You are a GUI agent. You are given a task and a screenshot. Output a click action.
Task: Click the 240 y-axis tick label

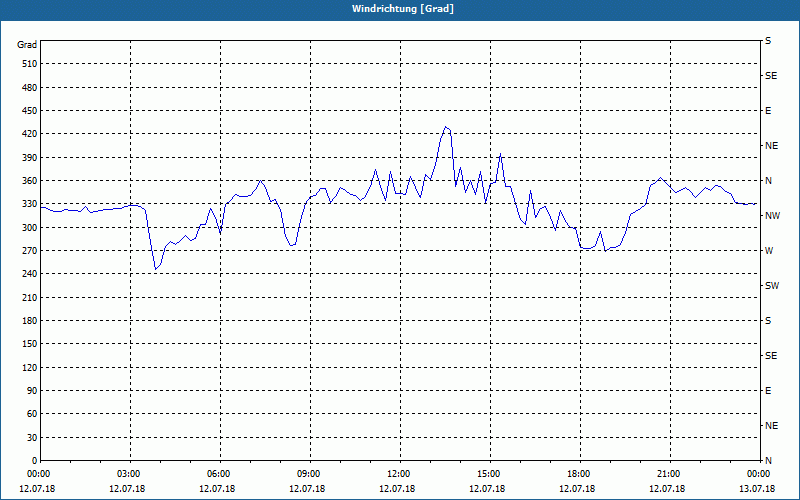[x=30, y=274]
